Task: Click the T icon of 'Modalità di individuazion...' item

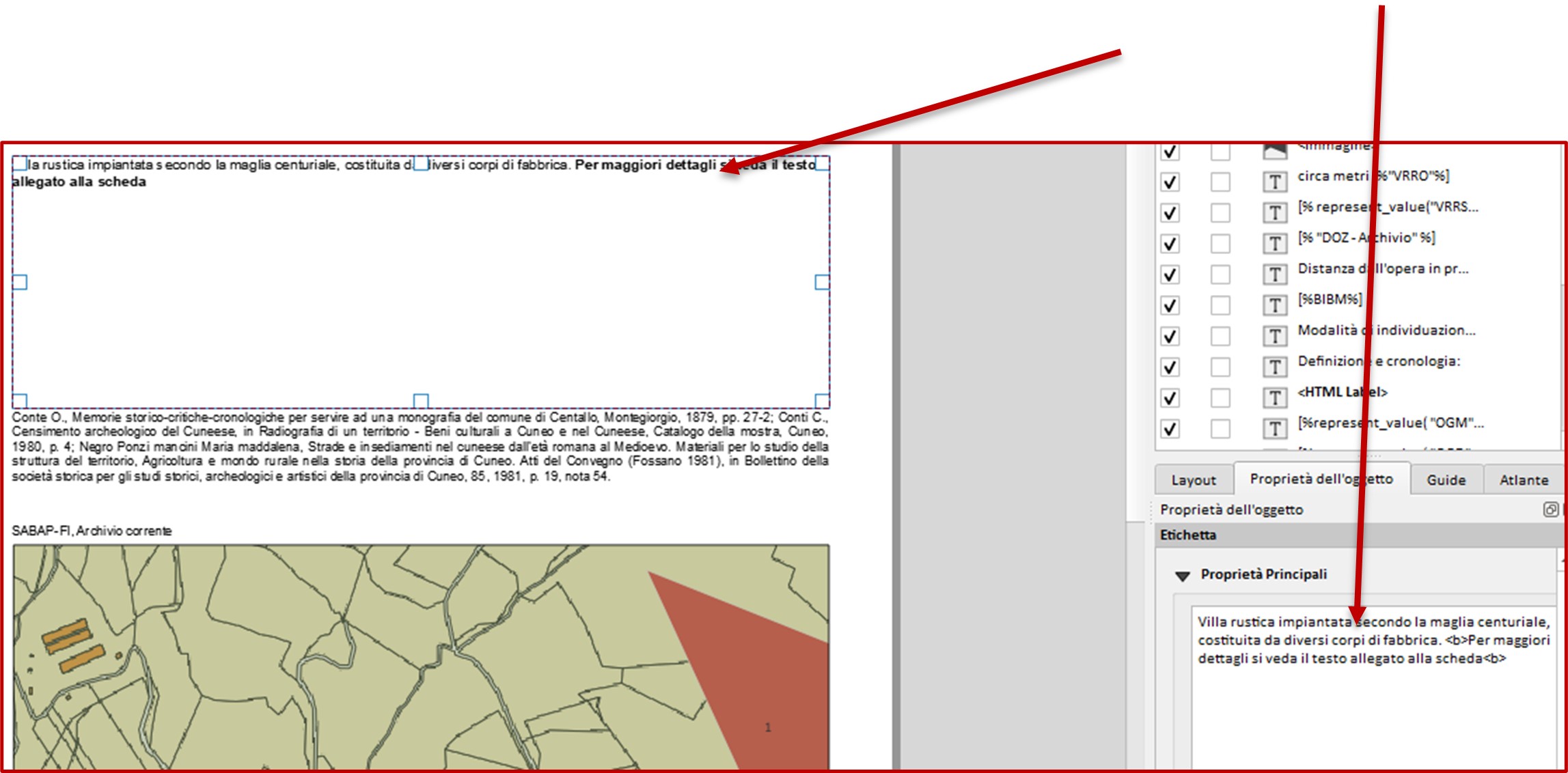Action: (1274, 336)
